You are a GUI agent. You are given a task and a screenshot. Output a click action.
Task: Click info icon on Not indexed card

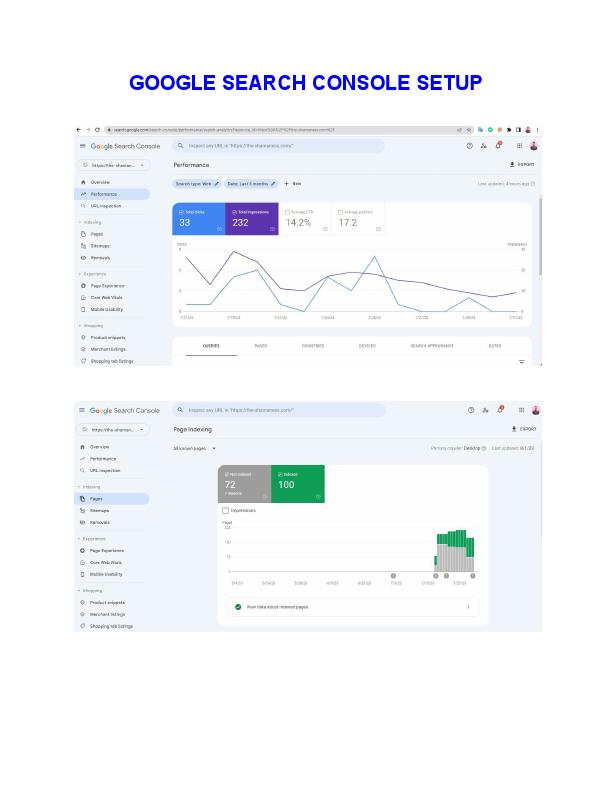tap(265, 497)
